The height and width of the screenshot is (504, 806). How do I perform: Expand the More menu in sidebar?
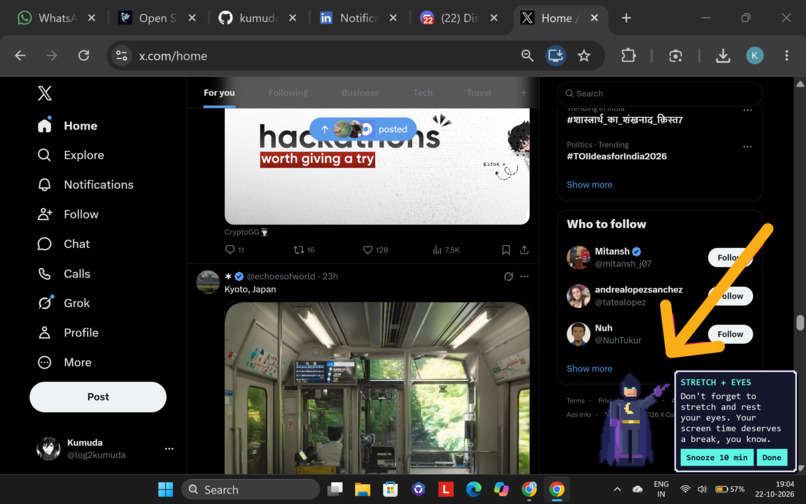pos(64,362)
